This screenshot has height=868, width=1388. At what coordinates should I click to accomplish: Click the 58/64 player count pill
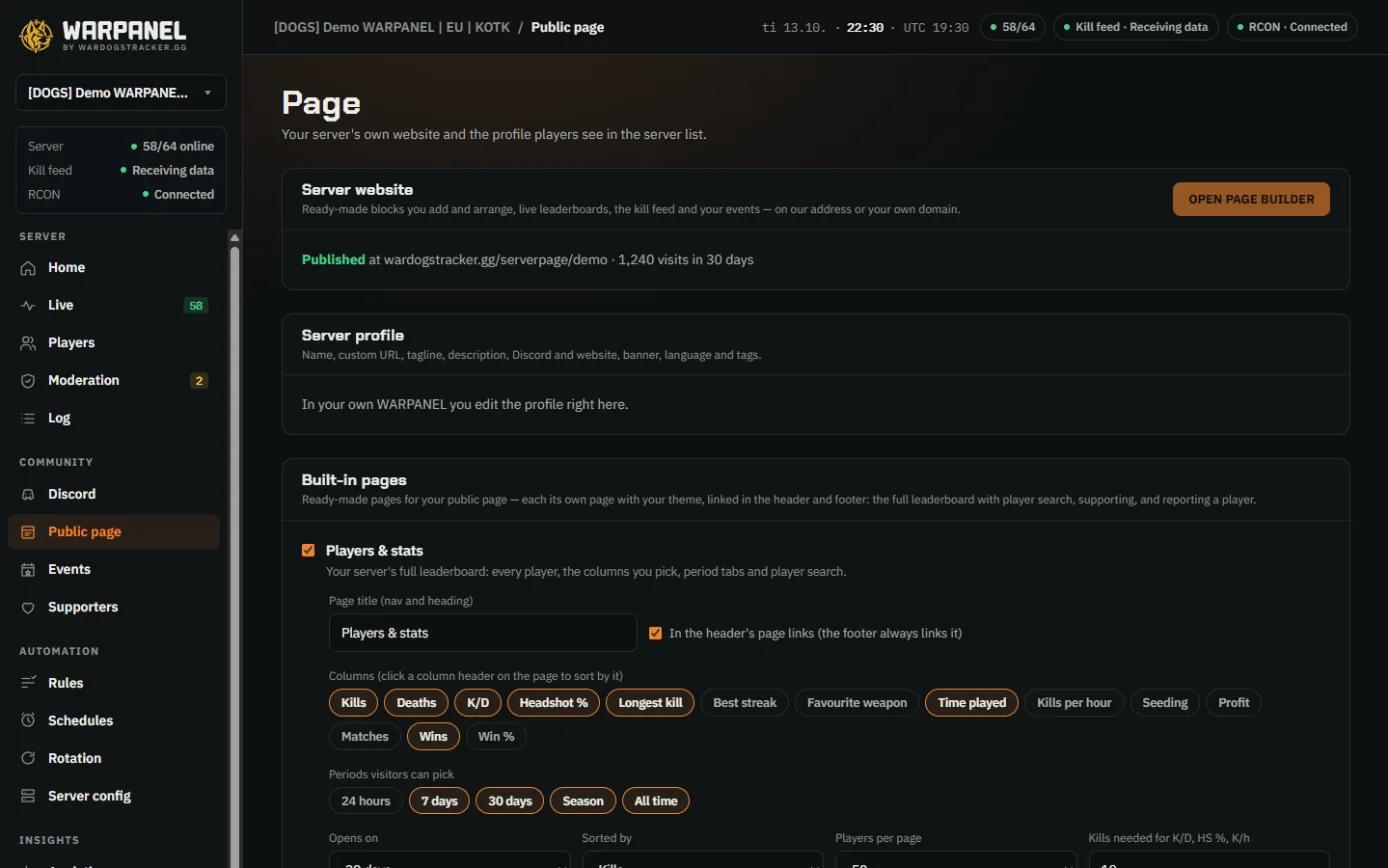(1012, 27)
